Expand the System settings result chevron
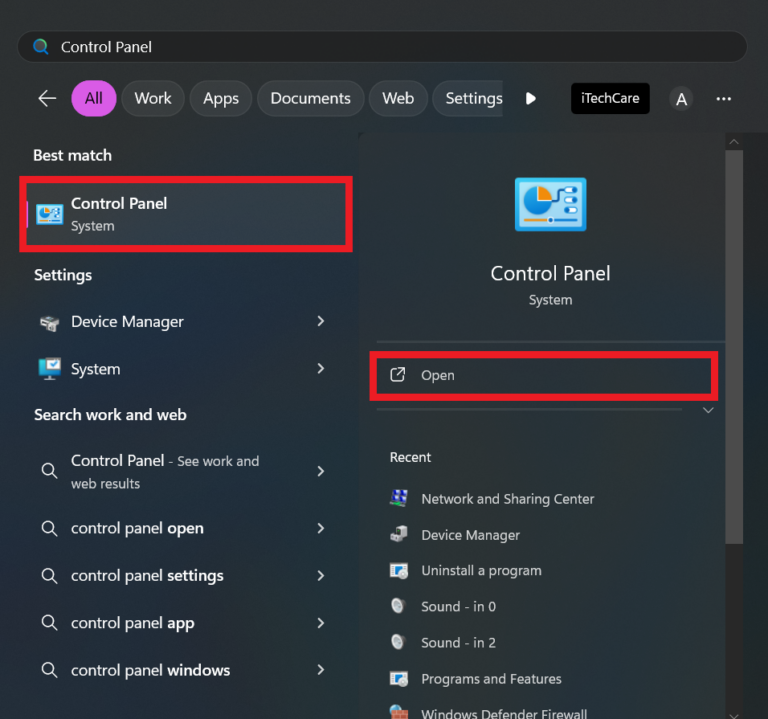The width and height of the screenshot is (768, 719). point(320,368)
